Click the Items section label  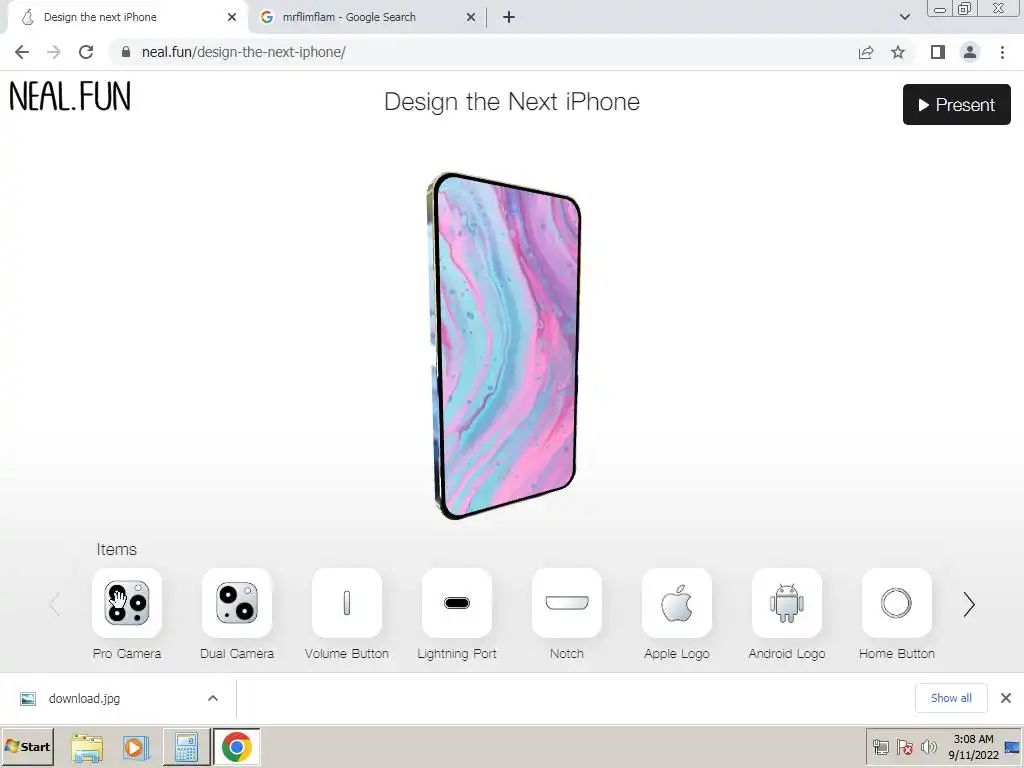pos(117,550)
